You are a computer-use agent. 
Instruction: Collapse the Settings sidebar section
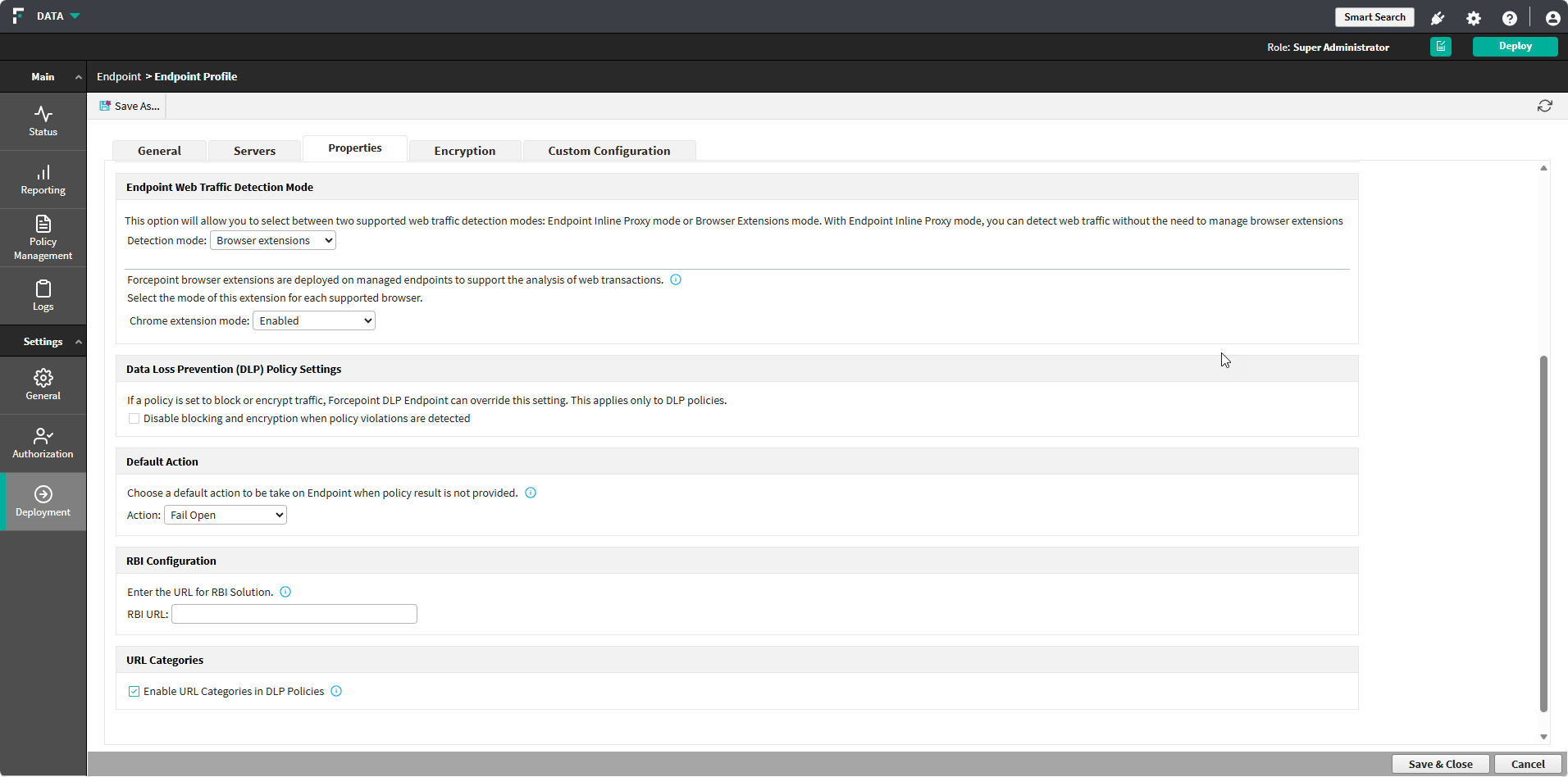click(x=78, y=342)
